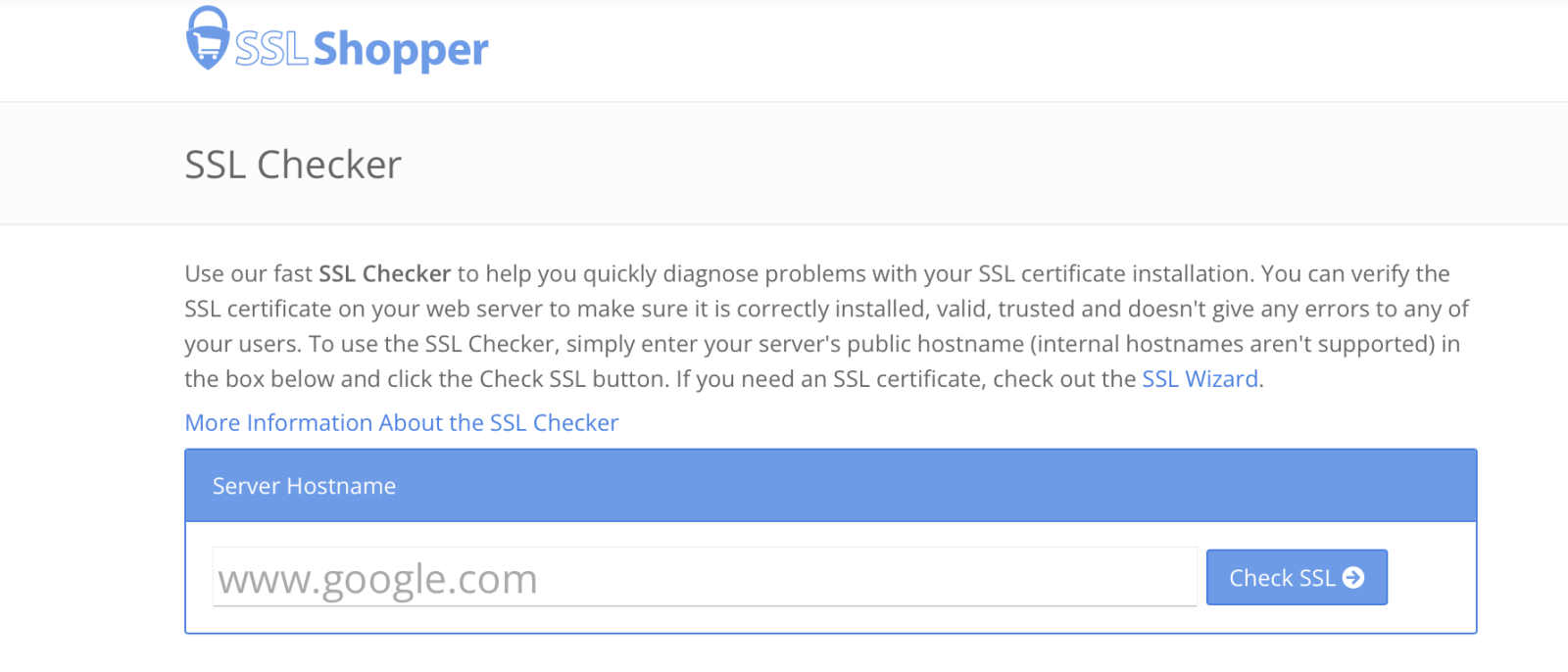This screenshot has height=672, width=1568.
Task: Click the SSL Checker page heading
Action: pyautogui.click(x=293, y=165)
